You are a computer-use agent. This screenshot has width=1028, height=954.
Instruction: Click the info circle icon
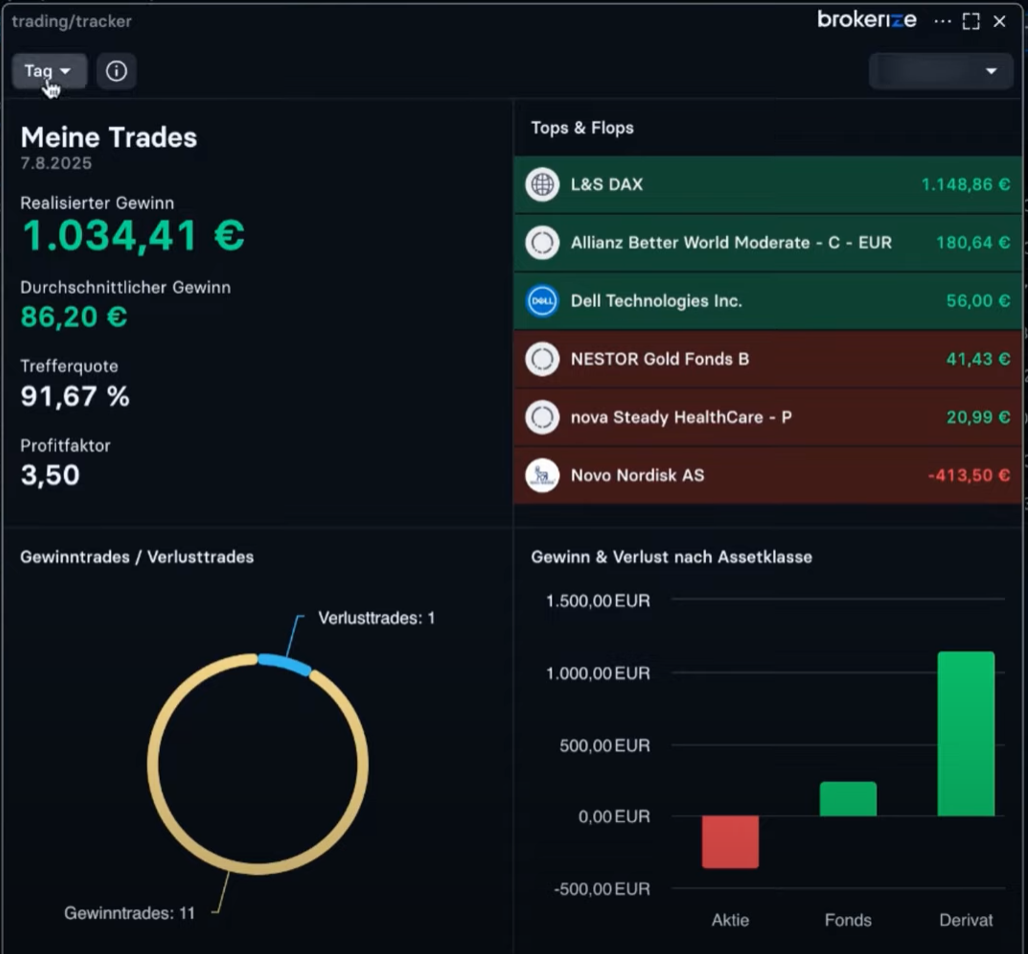(x=117, y=71)
